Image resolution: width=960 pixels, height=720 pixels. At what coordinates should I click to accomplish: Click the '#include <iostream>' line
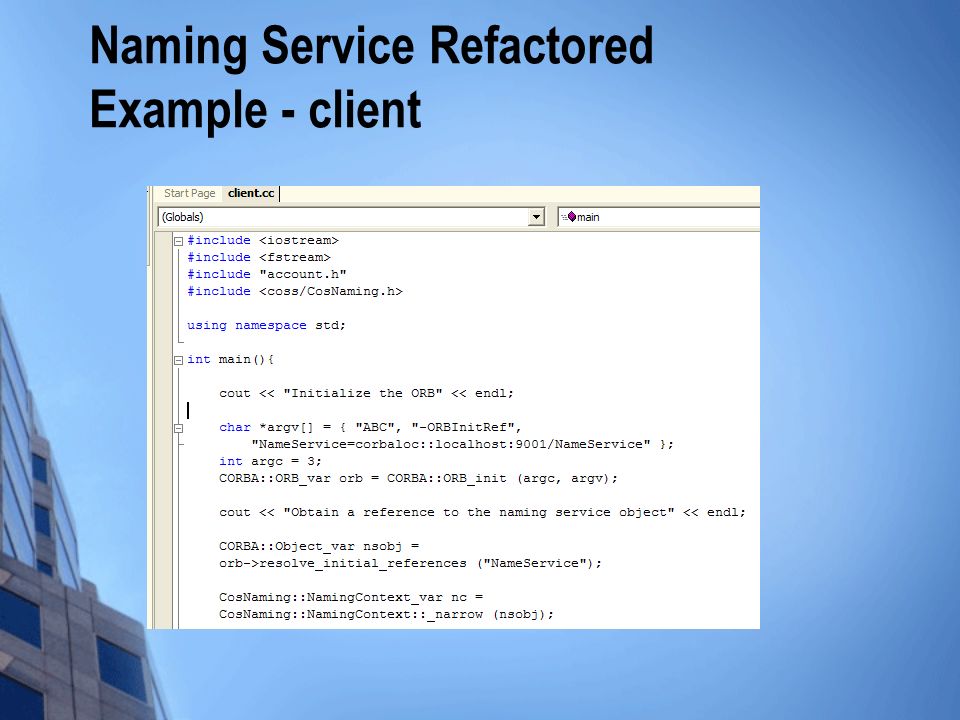(263, 241)
